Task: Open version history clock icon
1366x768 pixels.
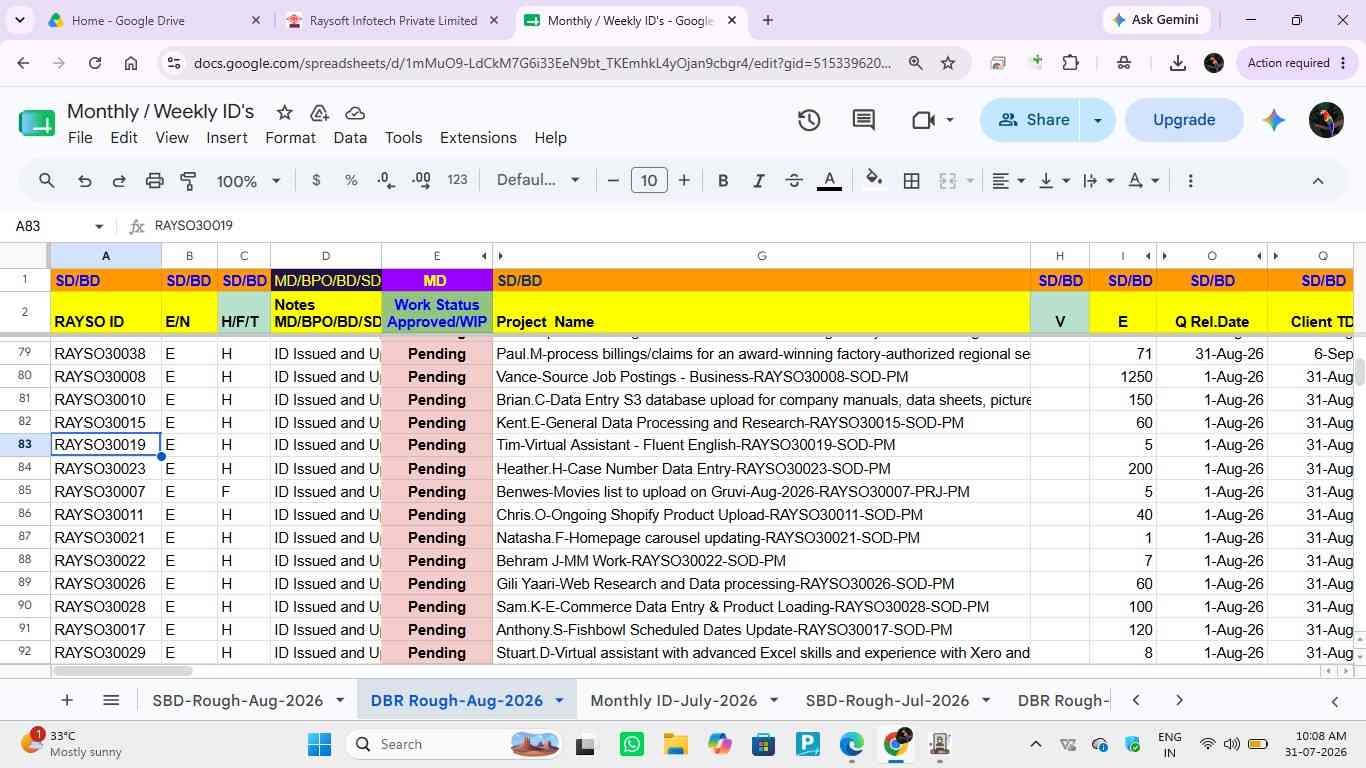Action: pyautogui.click(x=809, y=120)
